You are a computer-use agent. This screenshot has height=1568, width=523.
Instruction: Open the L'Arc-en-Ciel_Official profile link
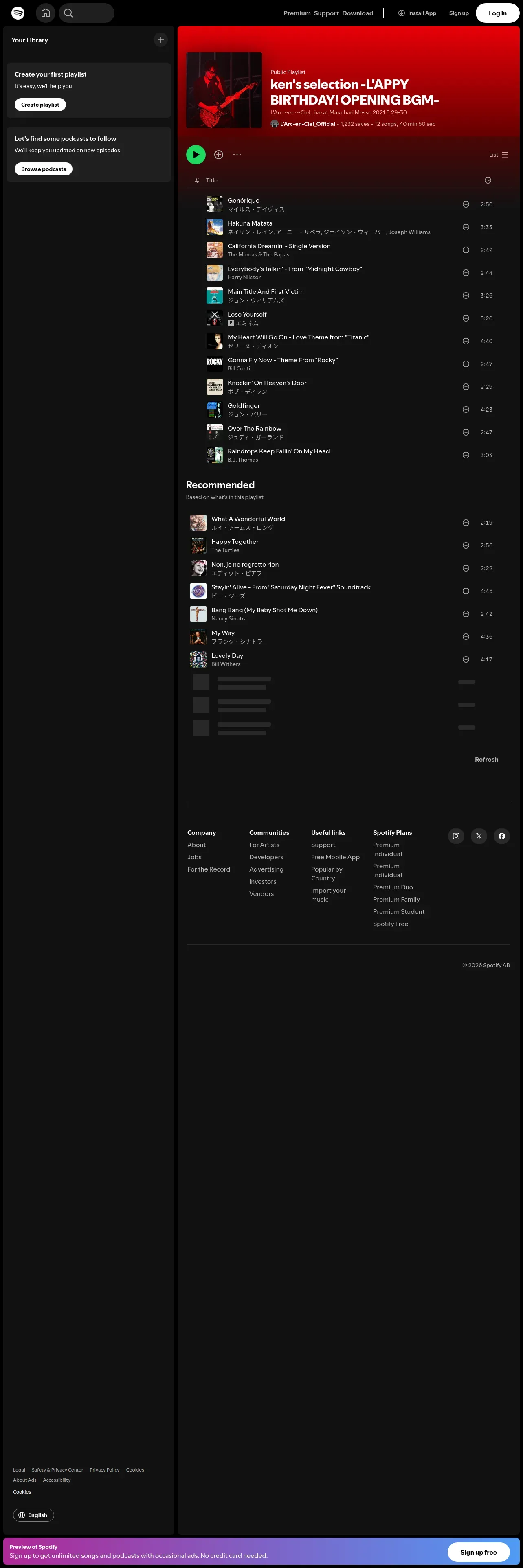[308, 124]
